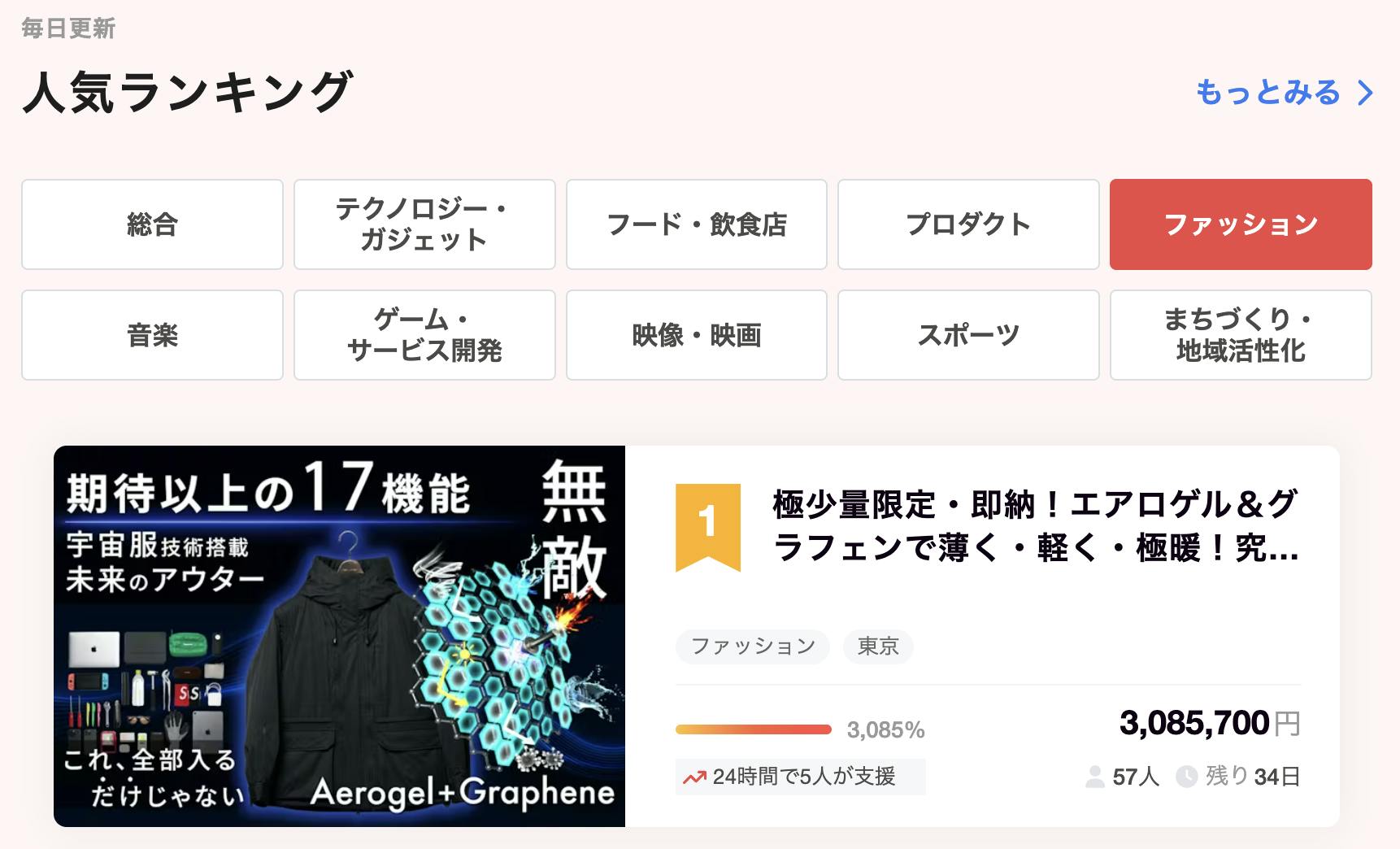Screen dimensions: 1400x849
Task: Open the 映像・映画 category tab
Action: (697, 335)
